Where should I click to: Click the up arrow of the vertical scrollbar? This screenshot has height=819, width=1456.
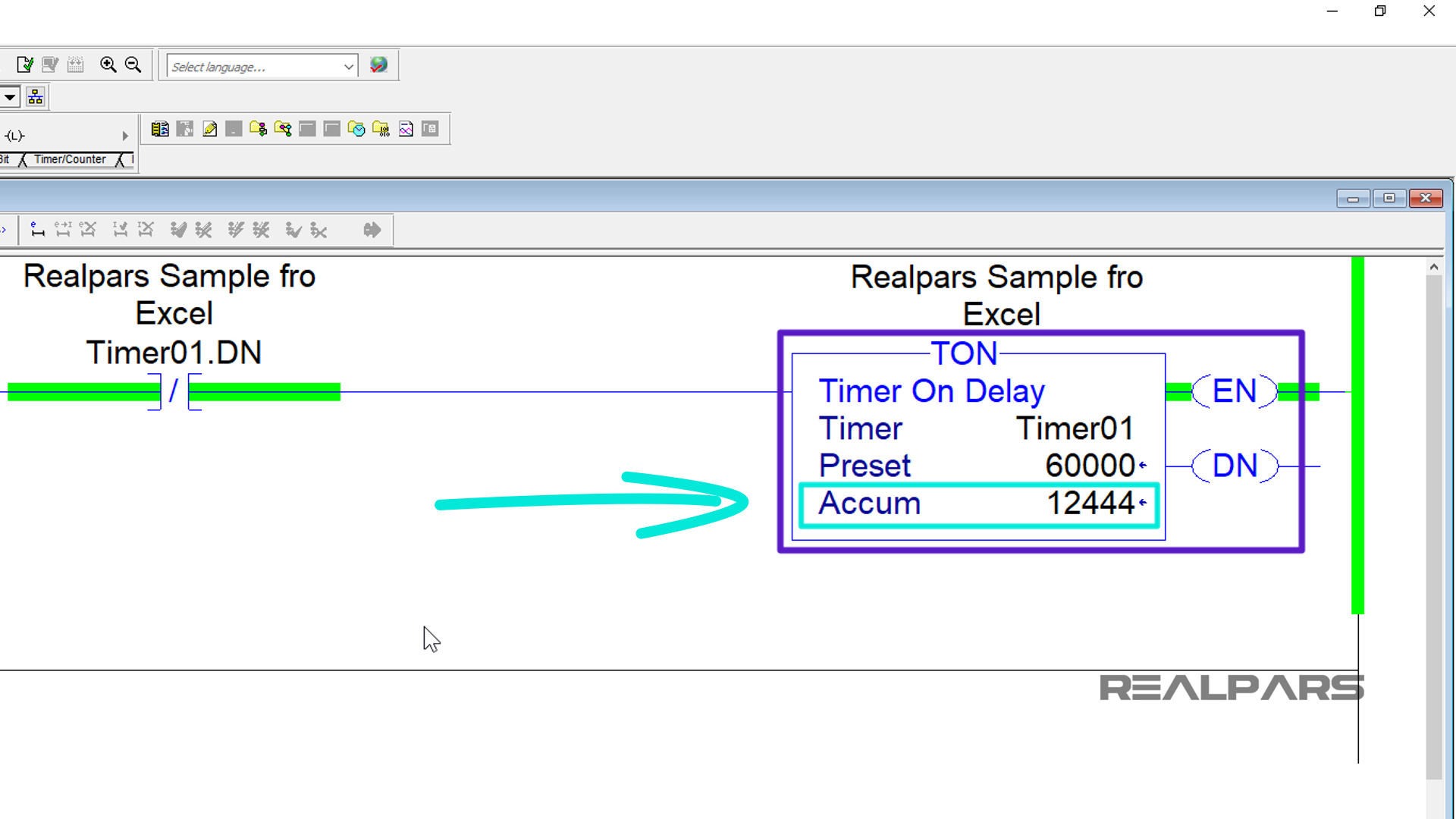(x=1434, y=266)
